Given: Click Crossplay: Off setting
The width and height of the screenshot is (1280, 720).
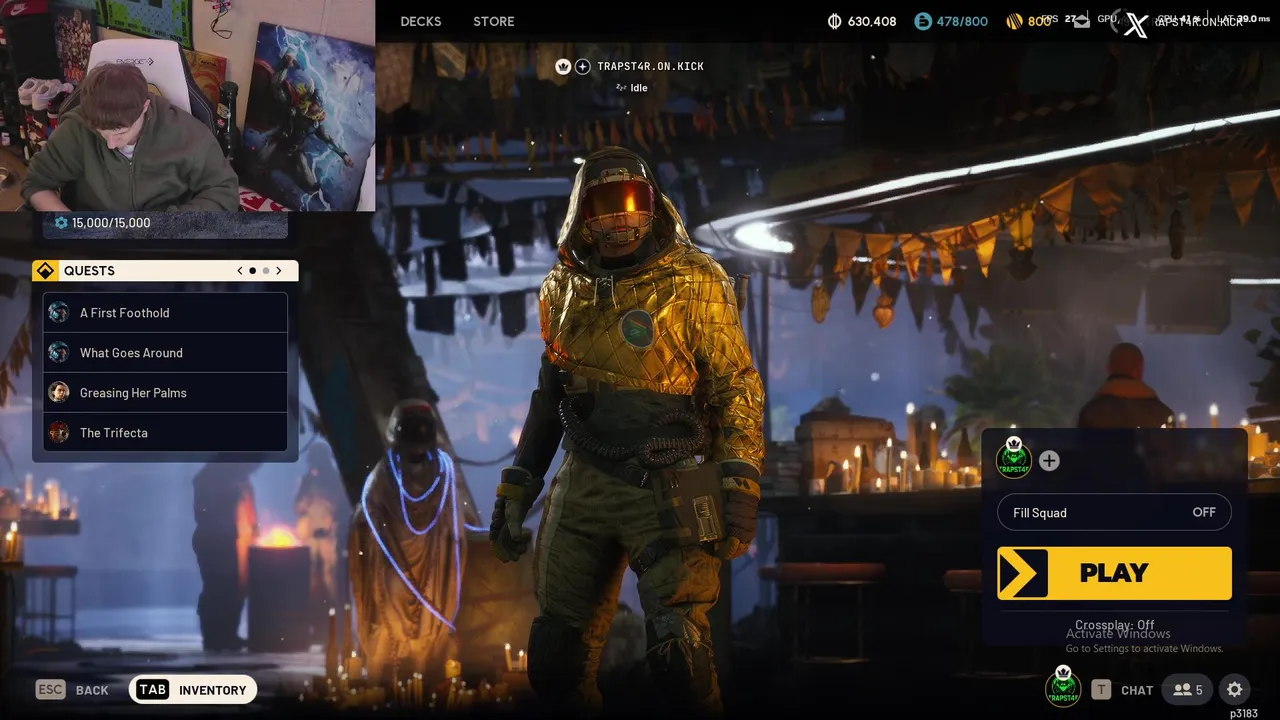Looking at the screenshot, I should point(1115,625).
